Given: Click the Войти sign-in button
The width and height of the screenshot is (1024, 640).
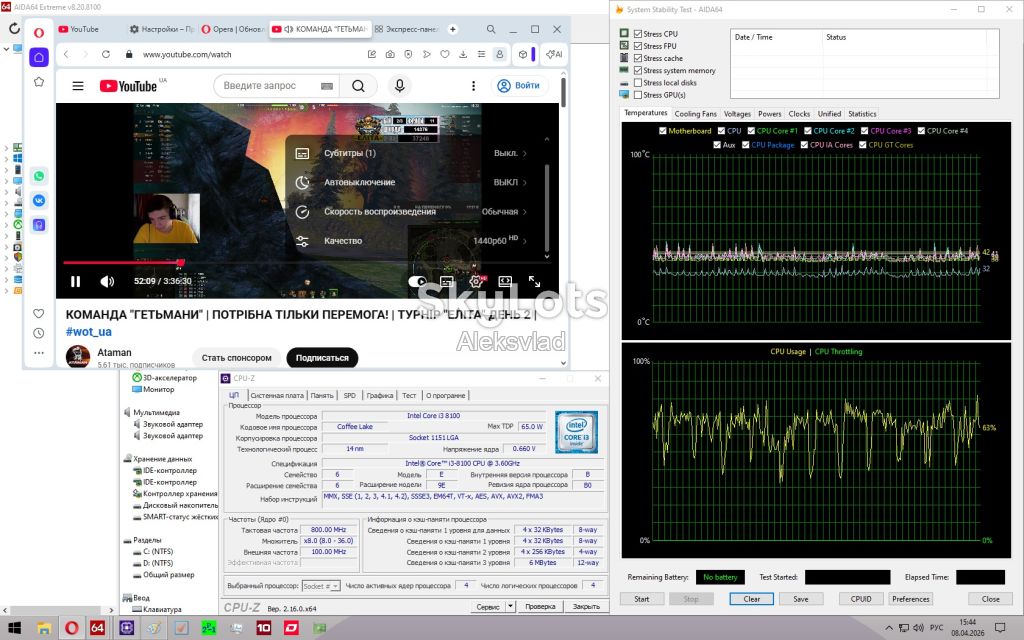Looking at the screenshot, I should (519, 86).
